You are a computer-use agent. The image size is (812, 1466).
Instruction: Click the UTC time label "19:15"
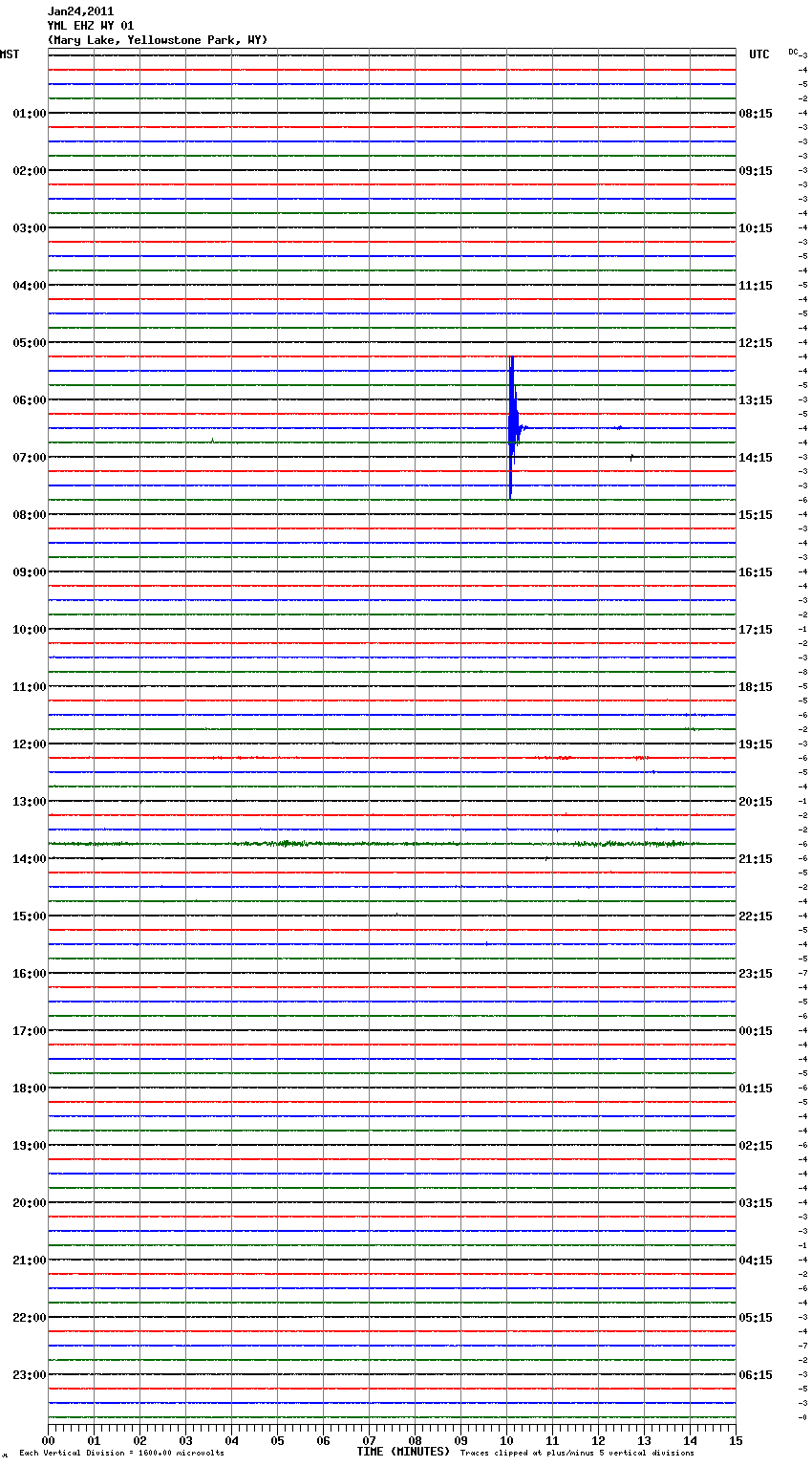[756, 744]
